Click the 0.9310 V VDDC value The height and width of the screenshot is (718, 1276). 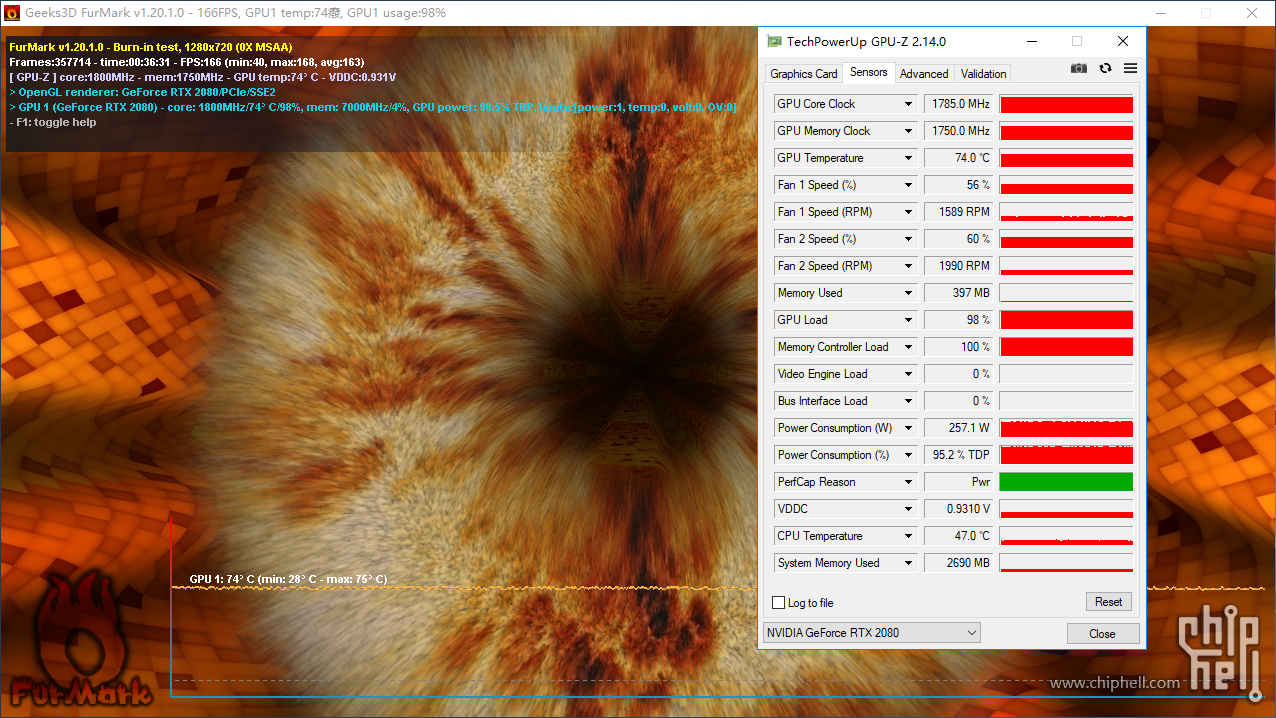pos(958,509)
